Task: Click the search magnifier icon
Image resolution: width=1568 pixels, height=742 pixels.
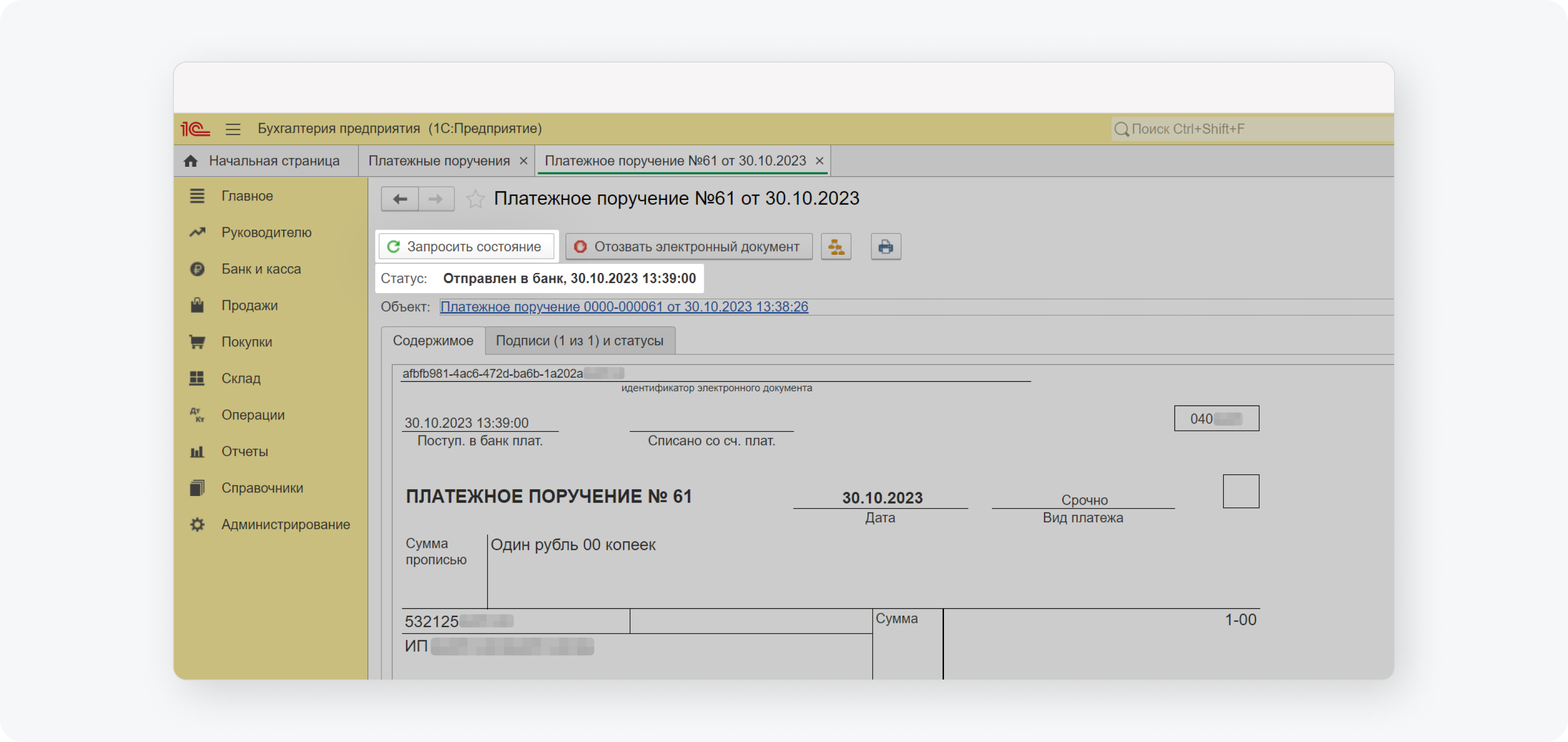Action: tap(1121, 129)
